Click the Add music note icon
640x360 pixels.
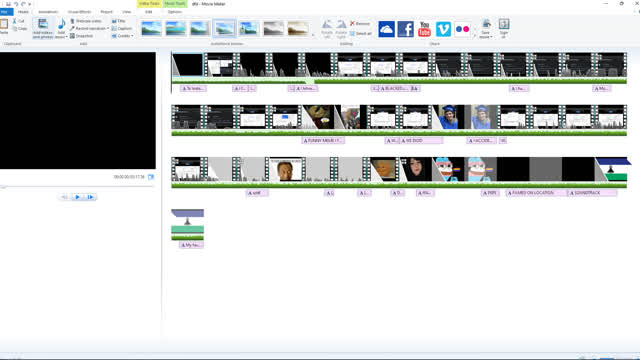(x=61, y=24)
